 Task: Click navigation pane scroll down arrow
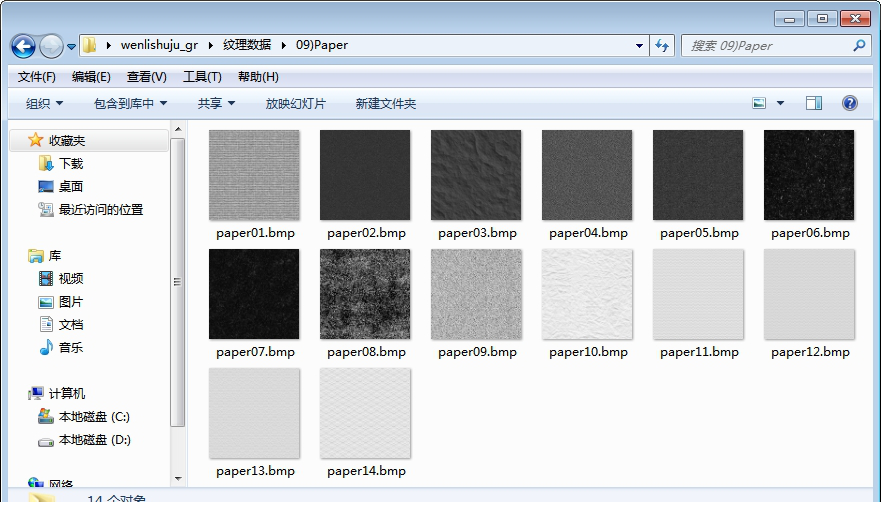178,479
